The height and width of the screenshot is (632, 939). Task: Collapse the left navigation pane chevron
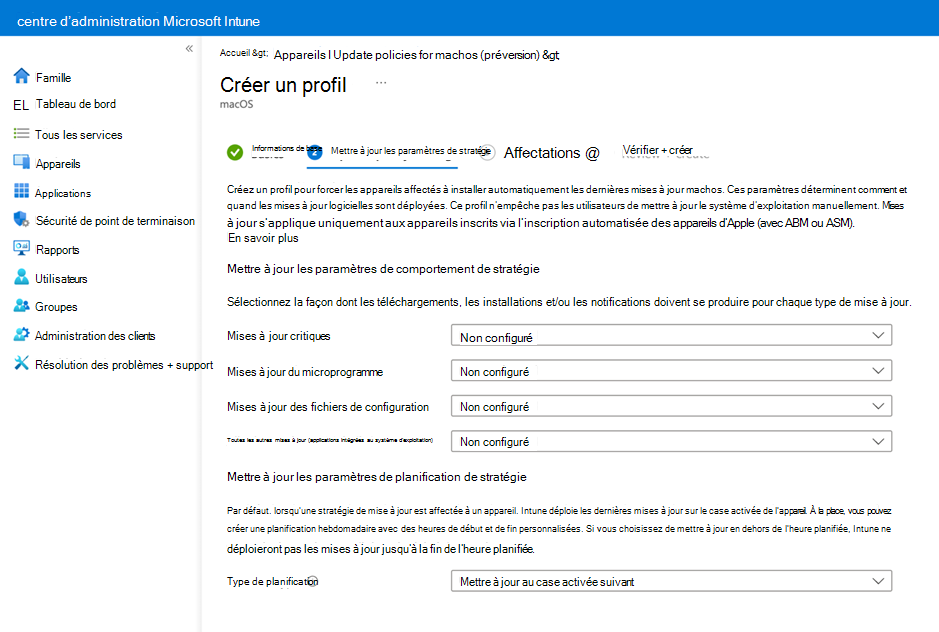pyautogui.click(x=189, y=49)
